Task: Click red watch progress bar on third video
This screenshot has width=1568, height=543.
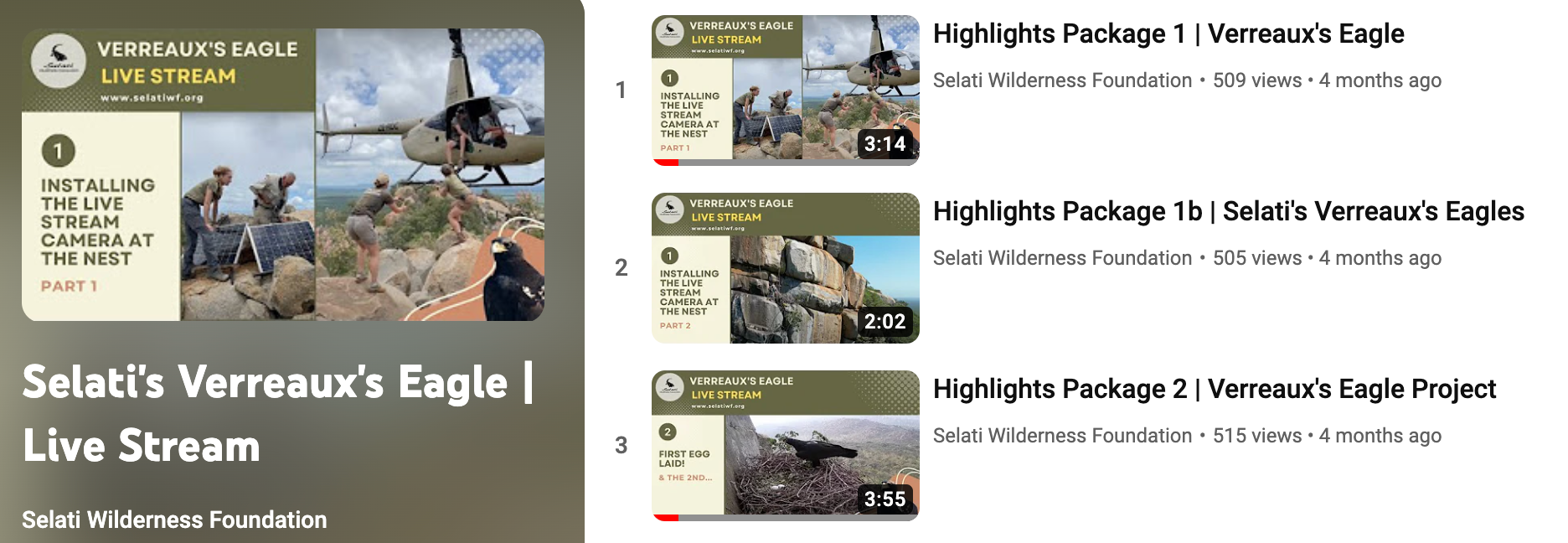Action: click(x=666, y=518)
